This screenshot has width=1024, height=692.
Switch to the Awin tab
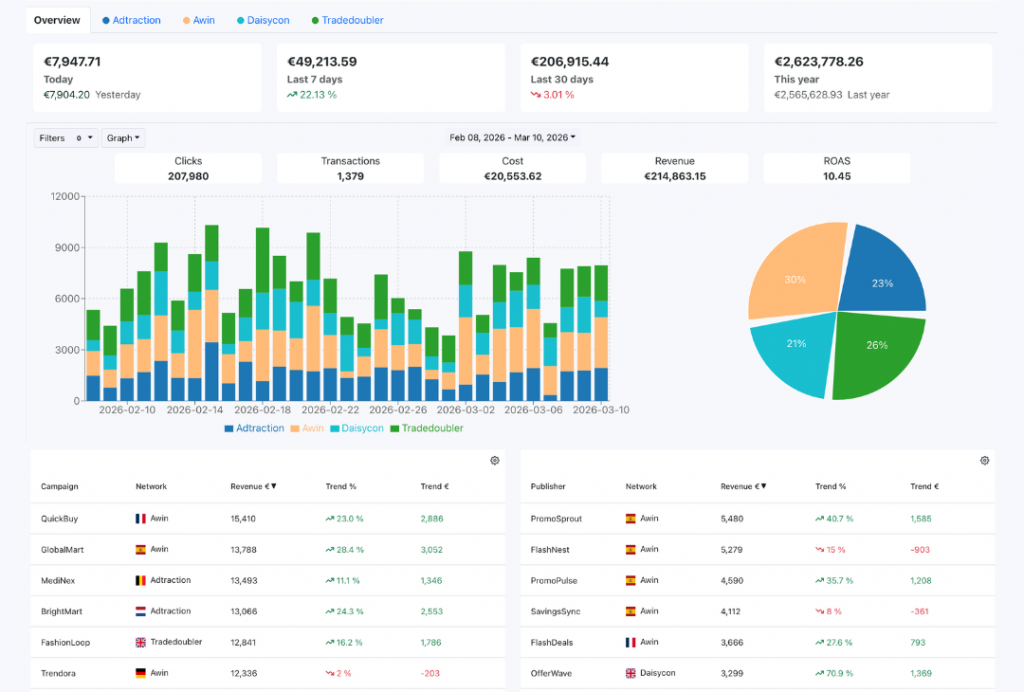[x=196, y=20]
